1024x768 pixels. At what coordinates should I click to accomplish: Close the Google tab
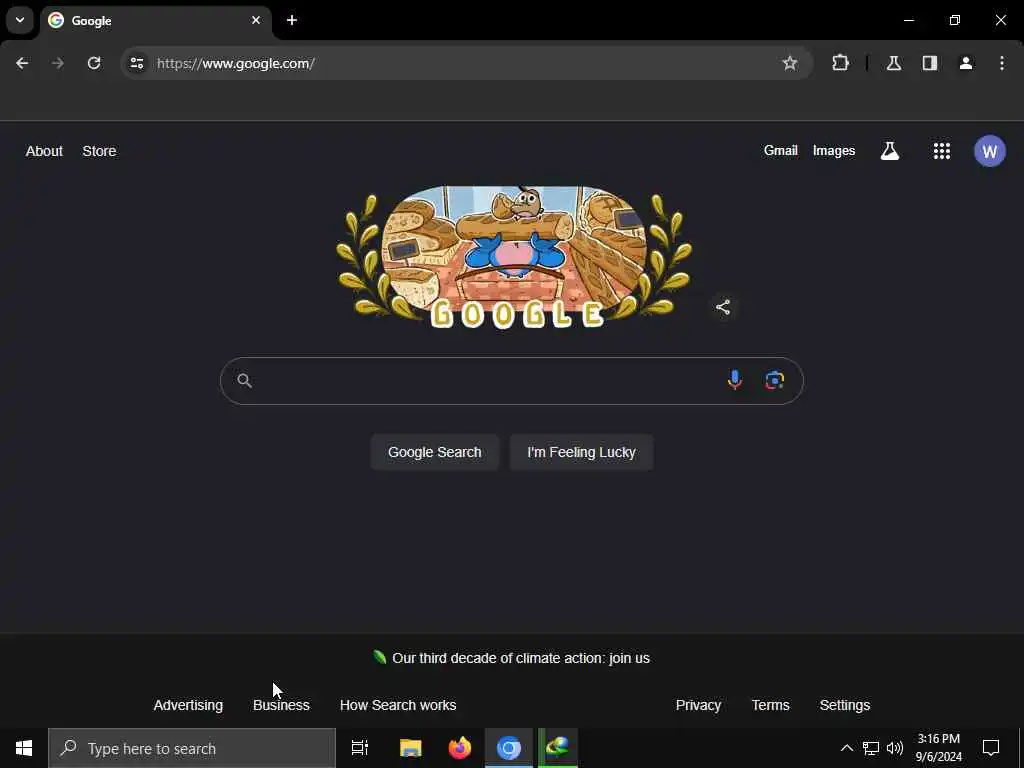(256, 20)
